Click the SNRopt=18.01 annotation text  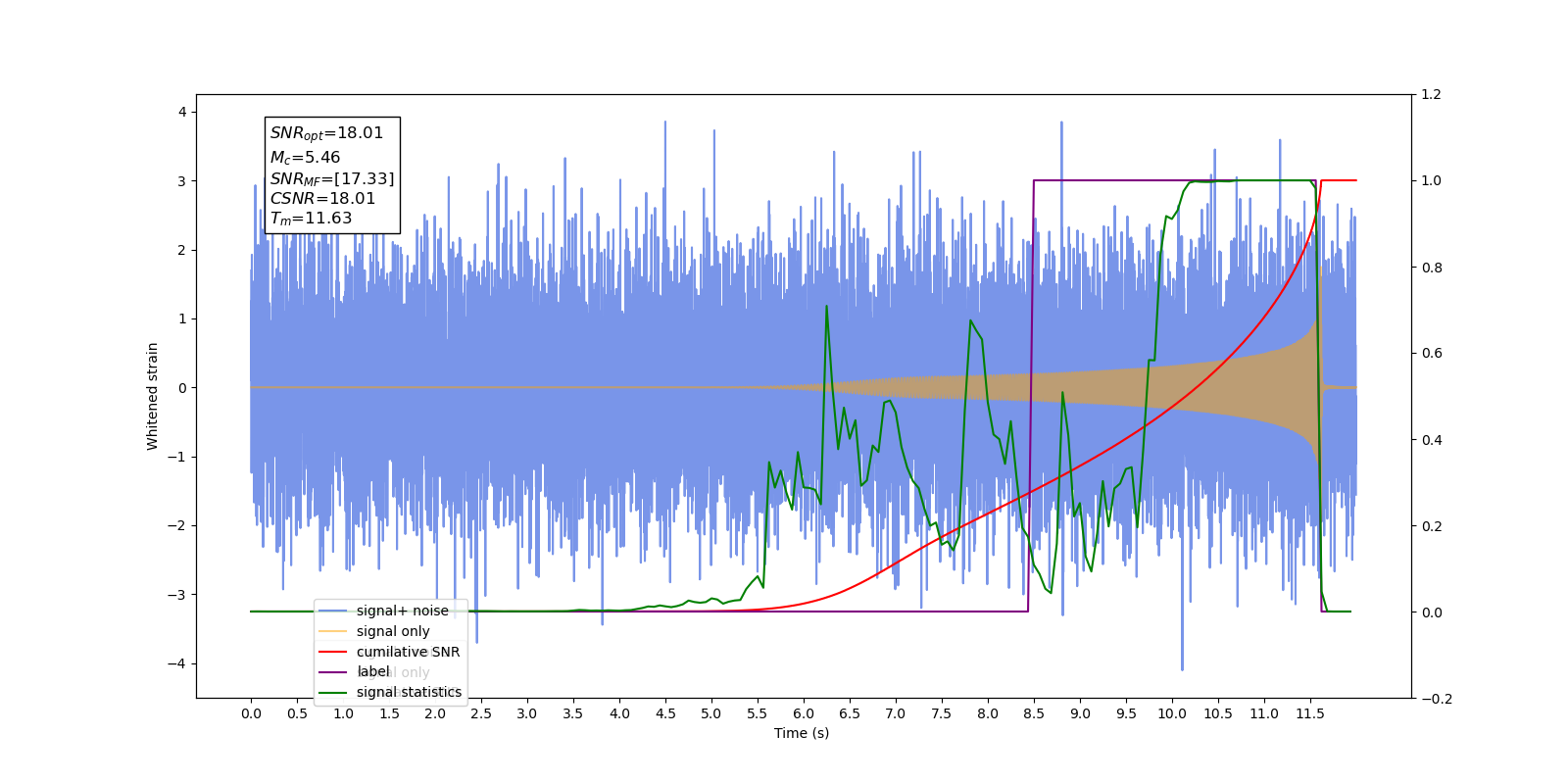pyautogui.click(x=326, y=133)
